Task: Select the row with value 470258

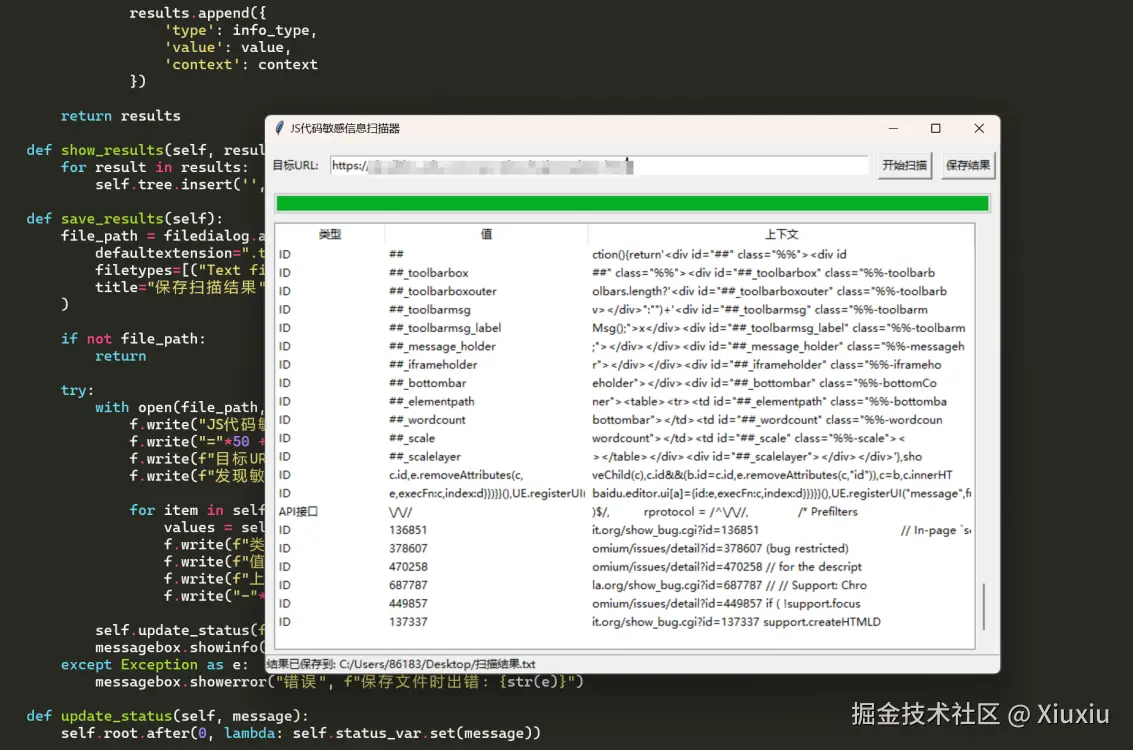Action: coord(625,566)
